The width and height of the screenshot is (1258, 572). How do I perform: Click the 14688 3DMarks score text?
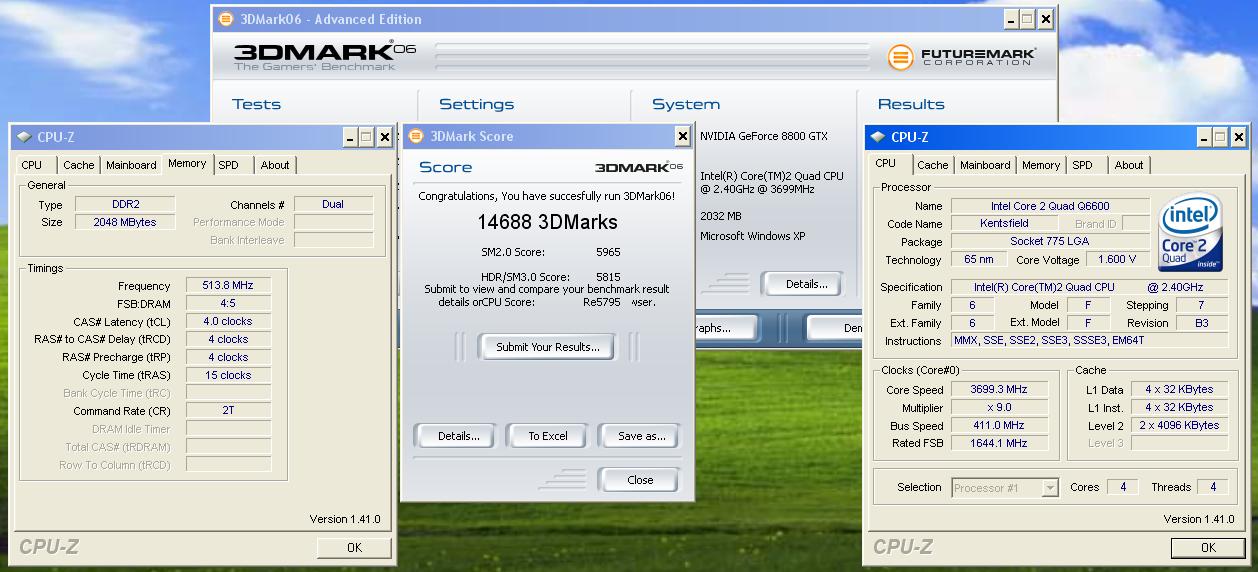click(x=547, y=222)
